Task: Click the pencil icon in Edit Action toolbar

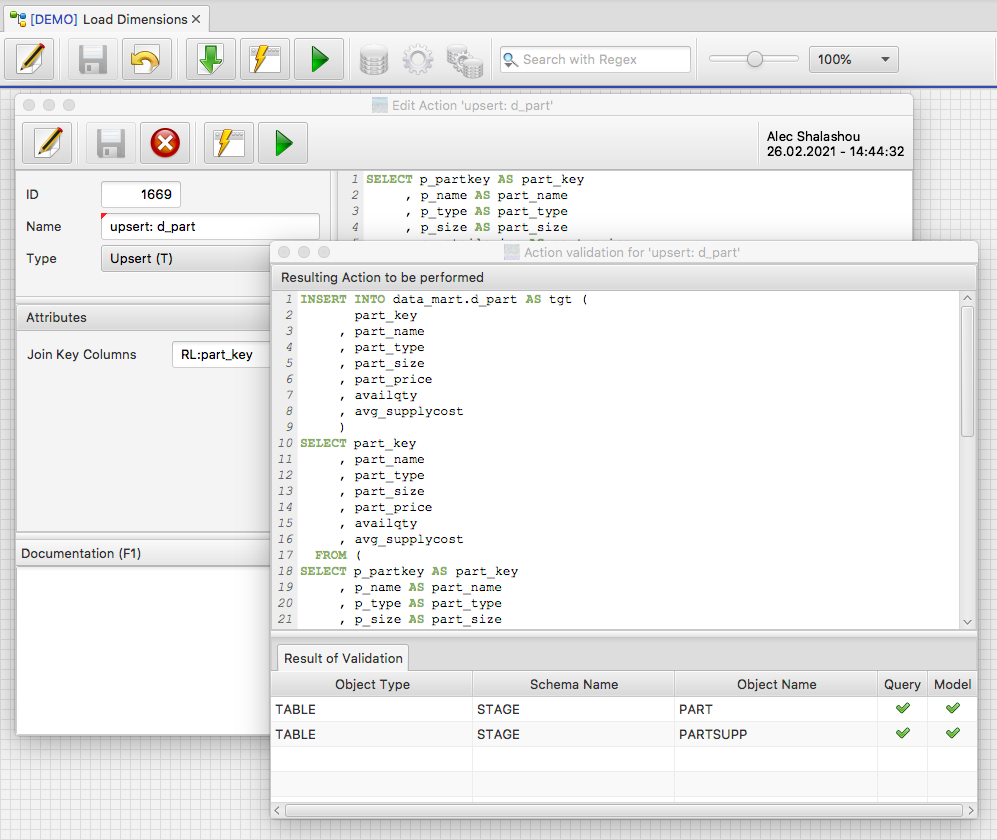Action: 47,144
